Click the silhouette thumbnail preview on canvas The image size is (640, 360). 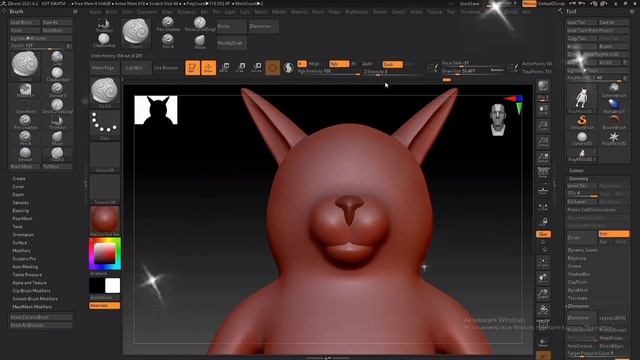tap(156, 110)
